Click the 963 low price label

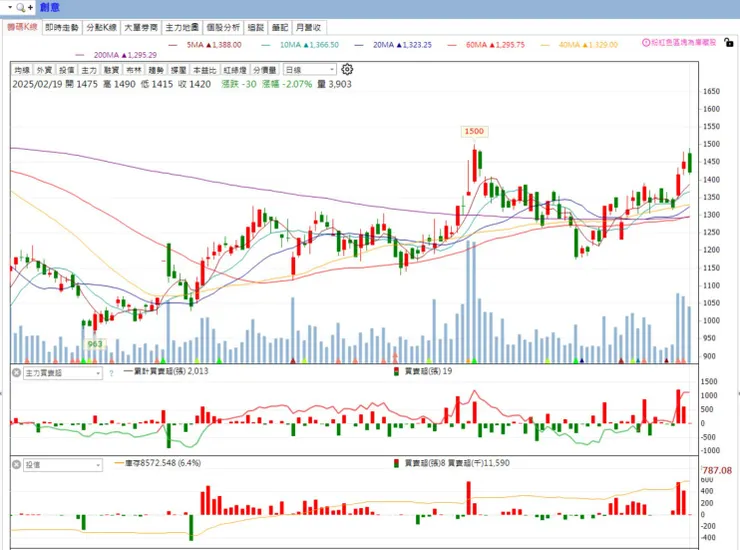point(95,344)
